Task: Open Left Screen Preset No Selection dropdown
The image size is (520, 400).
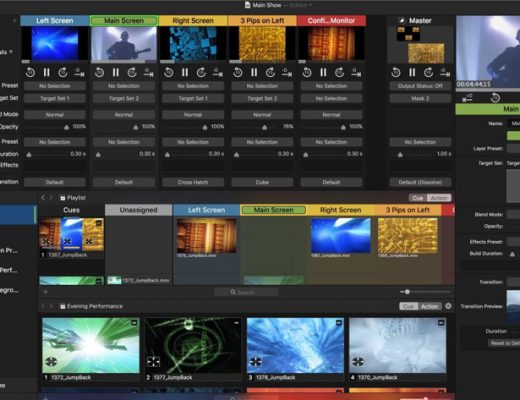Action: pyautogui.click(x=55, y=86)
